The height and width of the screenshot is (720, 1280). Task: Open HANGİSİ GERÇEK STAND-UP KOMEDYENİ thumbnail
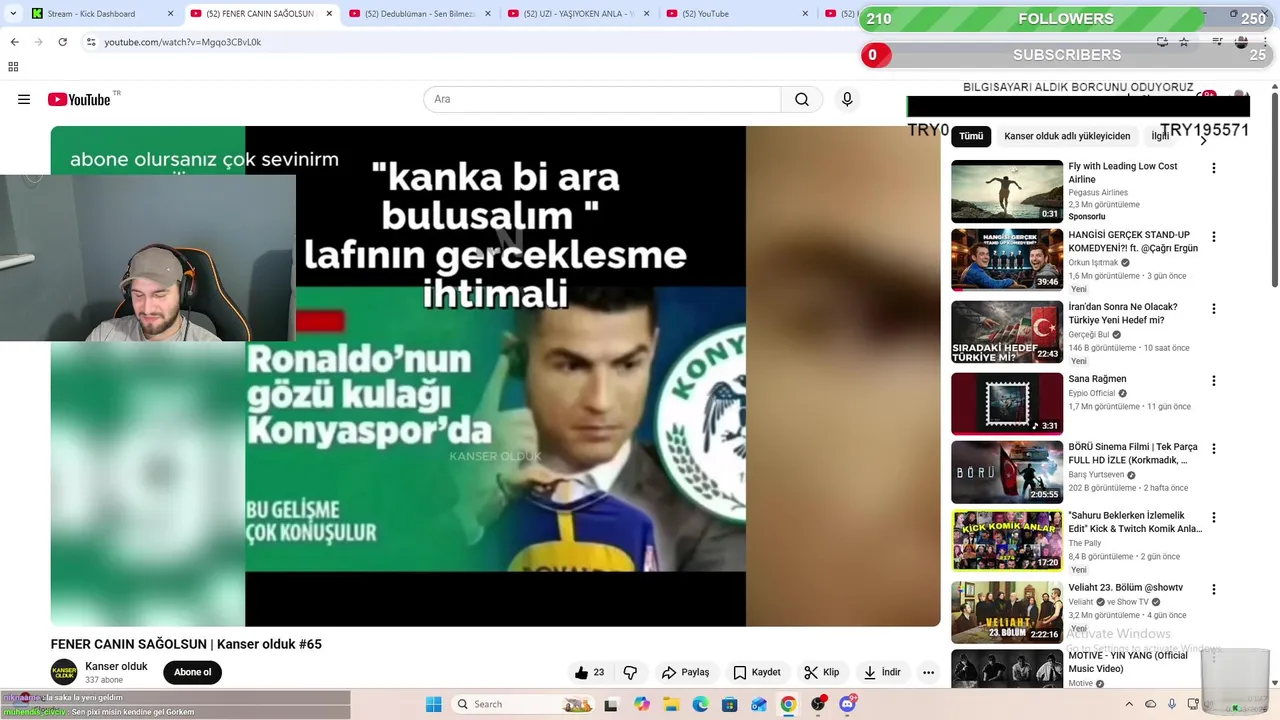(1007, 260)
